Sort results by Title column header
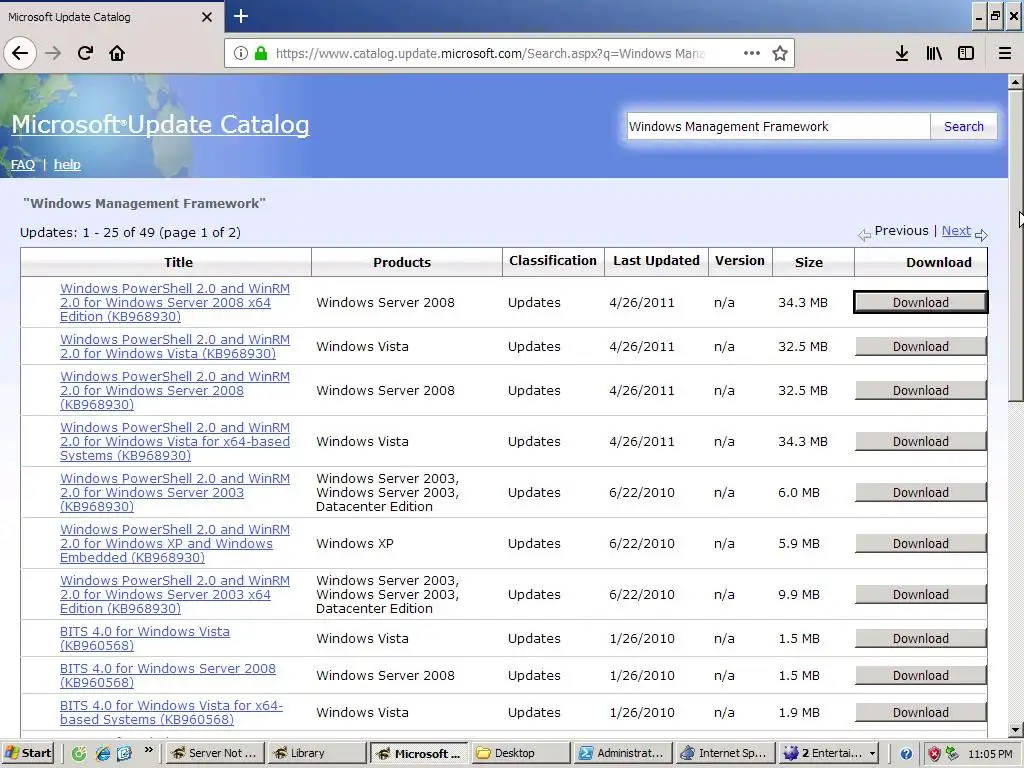This screenshot has width=1024, height=768. pos(178,262)
